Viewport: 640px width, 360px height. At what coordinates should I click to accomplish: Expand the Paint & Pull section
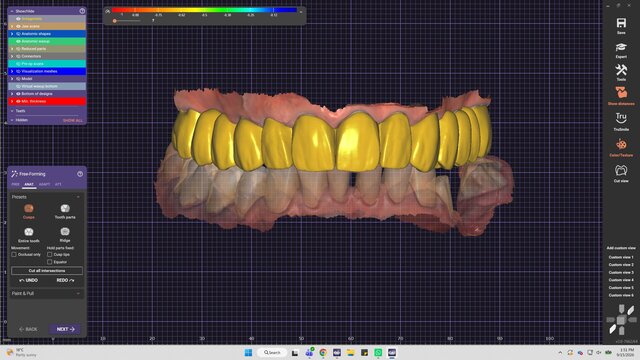click(78, 293)
